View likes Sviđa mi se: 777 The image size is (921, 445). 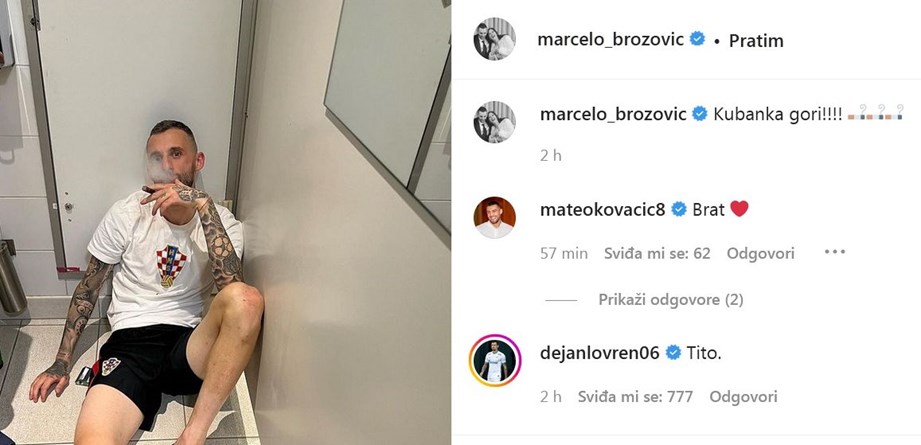(636, 397)
